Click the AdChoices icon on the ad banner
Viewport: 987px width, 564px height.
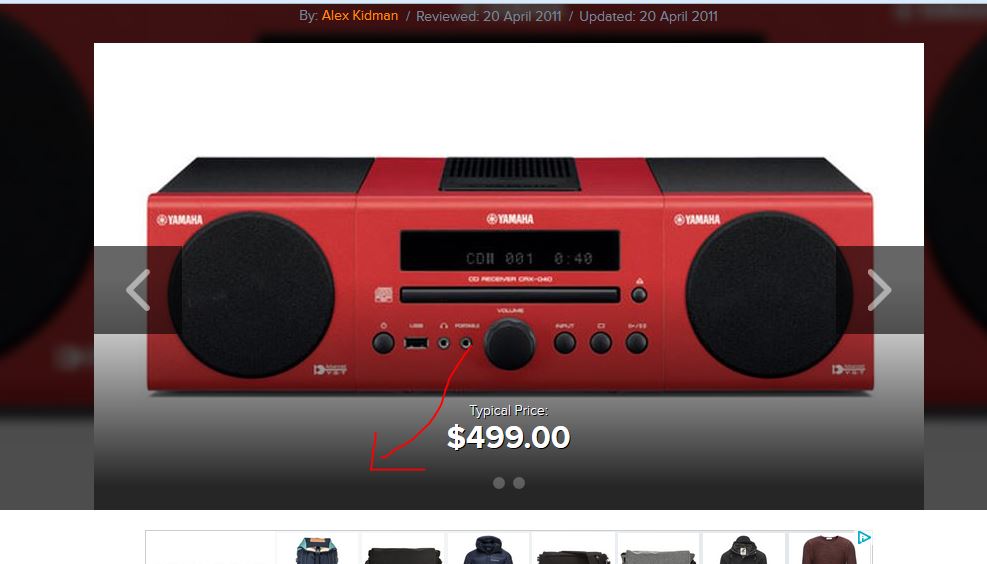coord(864,538)
